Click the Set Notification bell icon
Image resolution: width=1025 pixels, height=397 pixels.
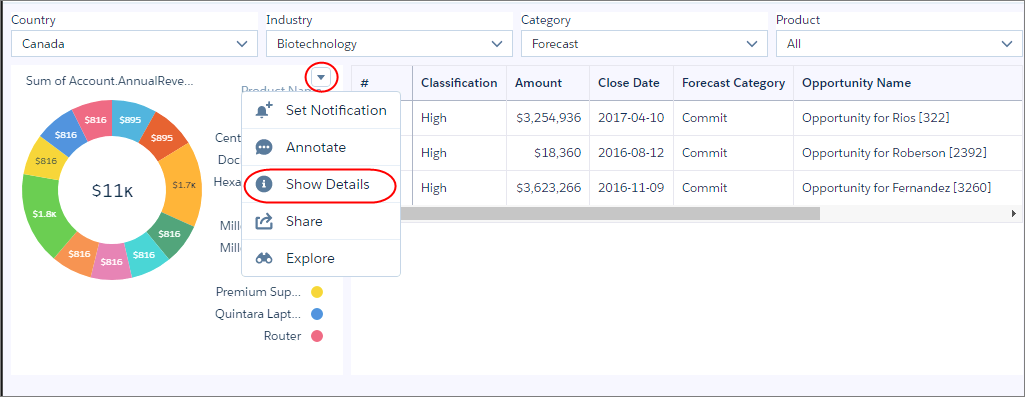click(x=264, y=111)
